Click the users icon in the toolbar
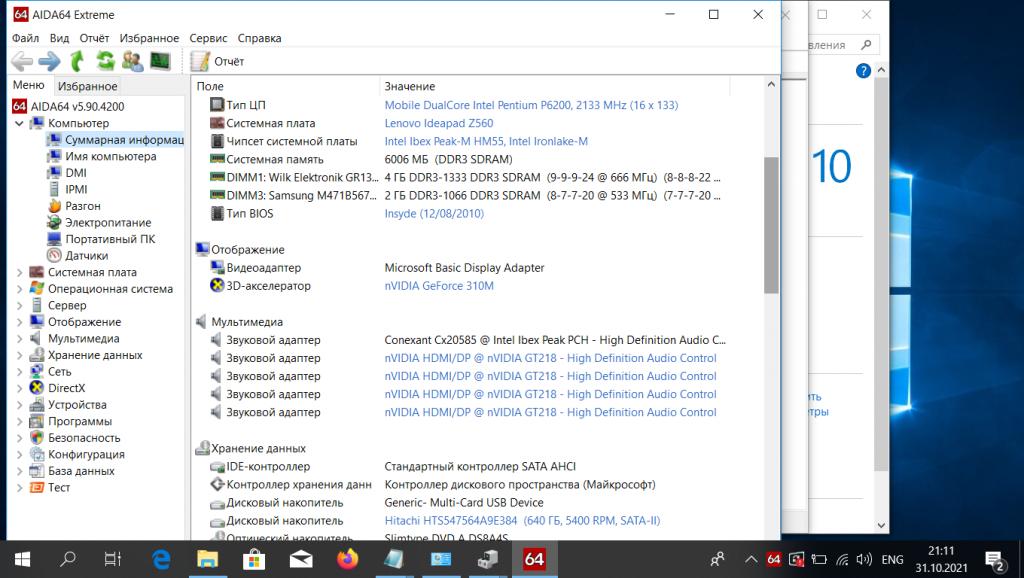Viewport: 1024px width, 578px height. click(x=133, y=61)
